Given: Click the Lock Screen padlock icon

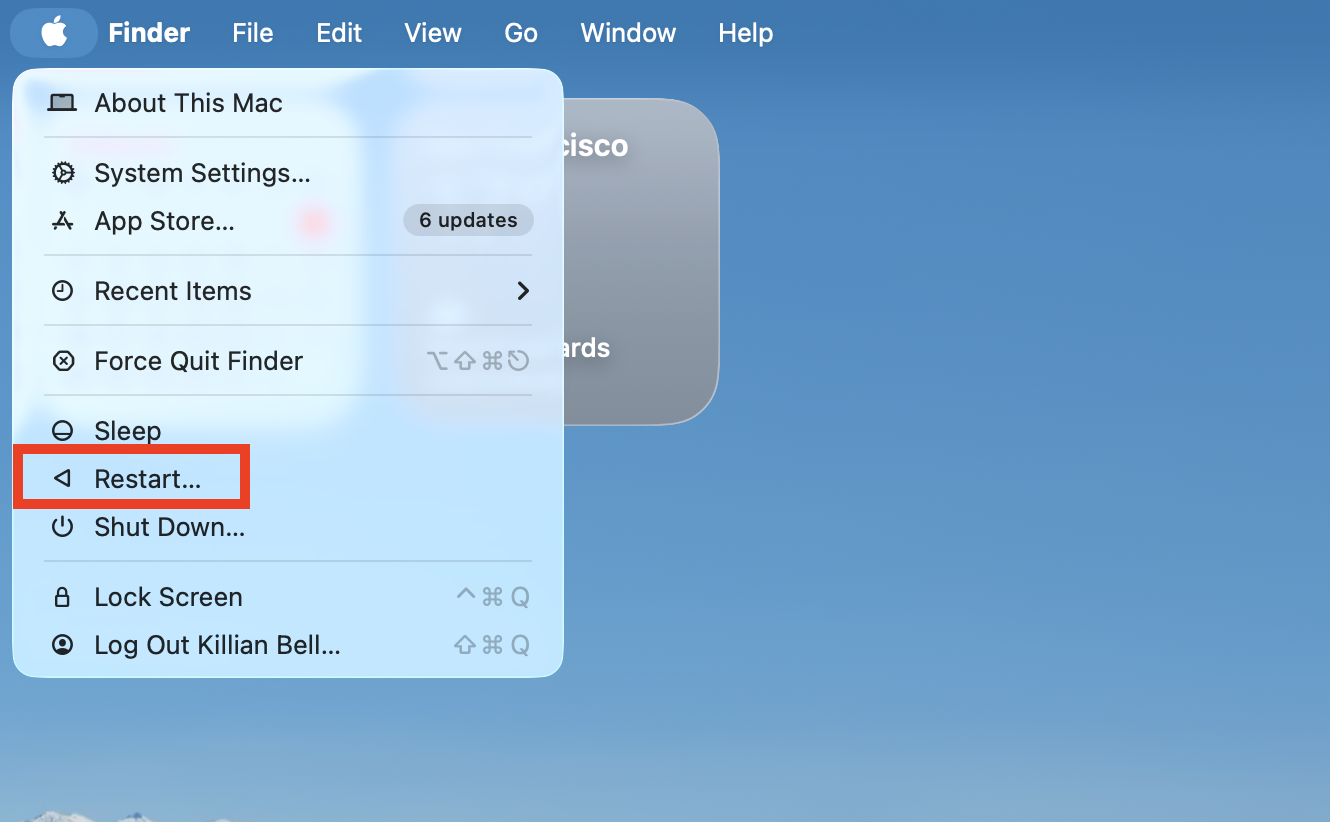Looking at the screenshot, I should coord(62,596).
